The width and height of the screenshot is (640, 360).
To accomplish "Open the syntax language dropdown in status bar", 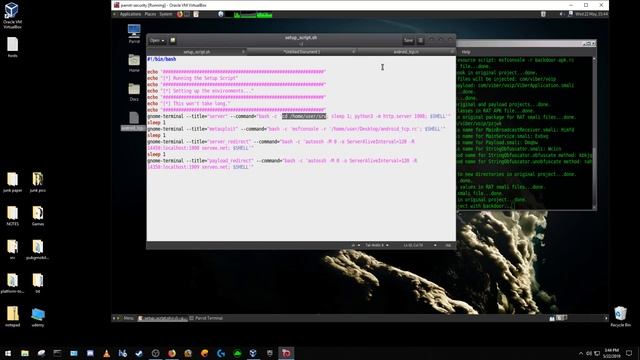I will (x=356, y=245).
